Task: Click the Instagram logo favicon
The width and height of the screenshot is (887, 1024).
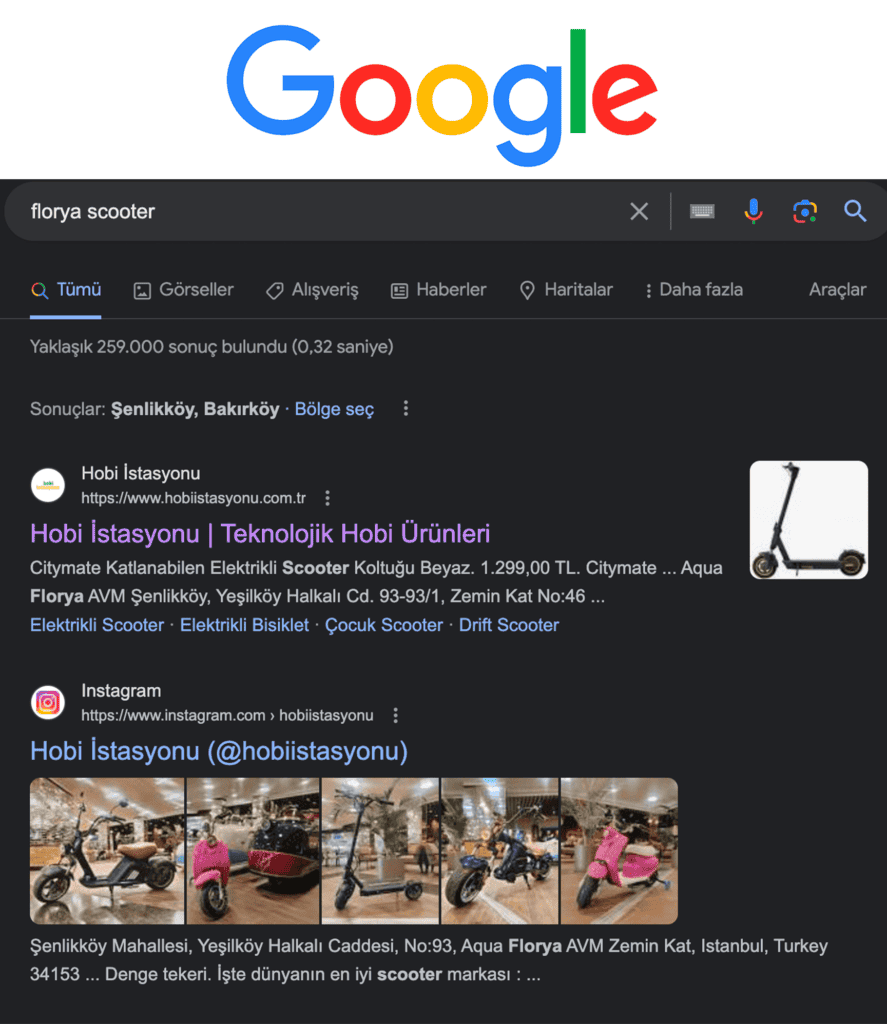Action: pyautogui.click(x=48, y=703)
